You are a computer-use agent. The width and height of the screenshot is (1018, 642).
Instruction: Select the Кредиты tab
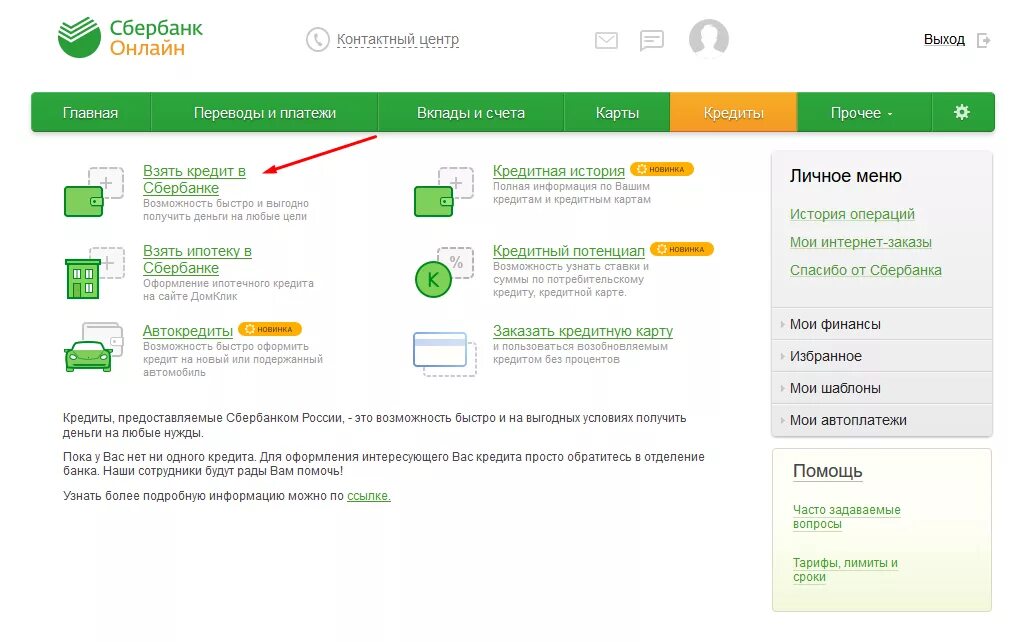coord(733,112)
